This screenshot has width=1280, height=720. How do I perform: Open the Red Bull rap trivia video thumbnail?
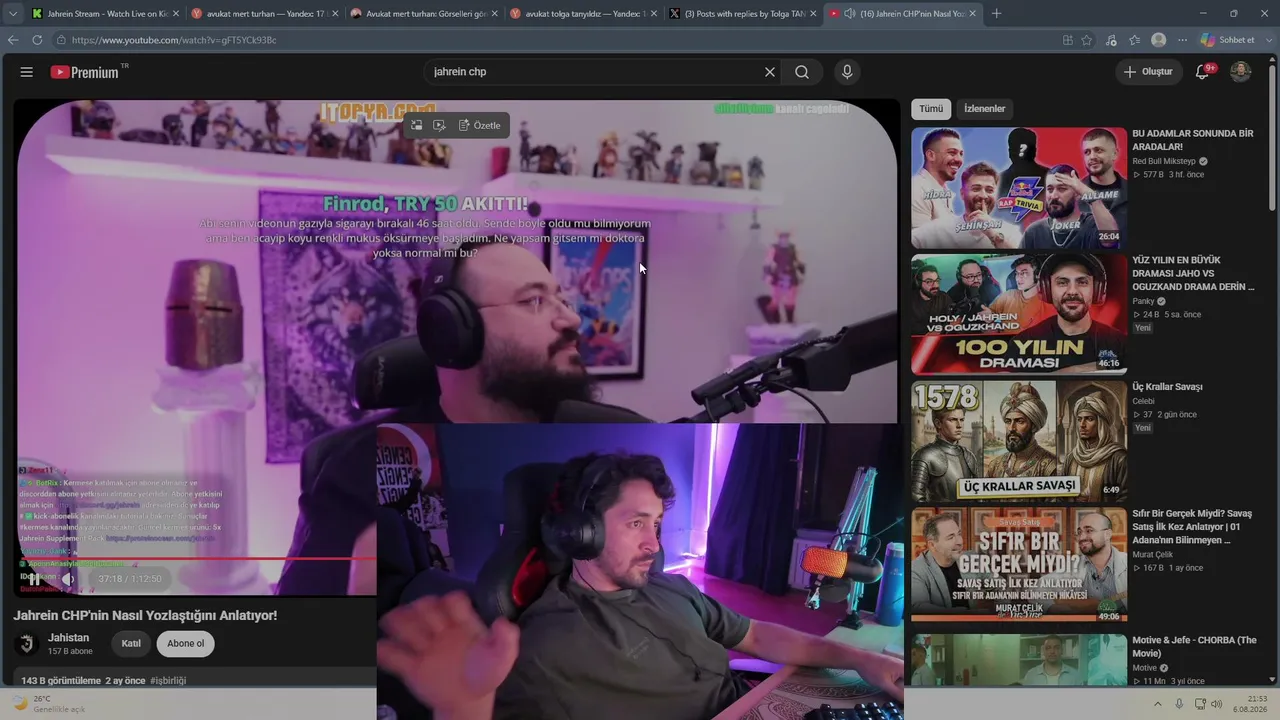click(1019, 188)
